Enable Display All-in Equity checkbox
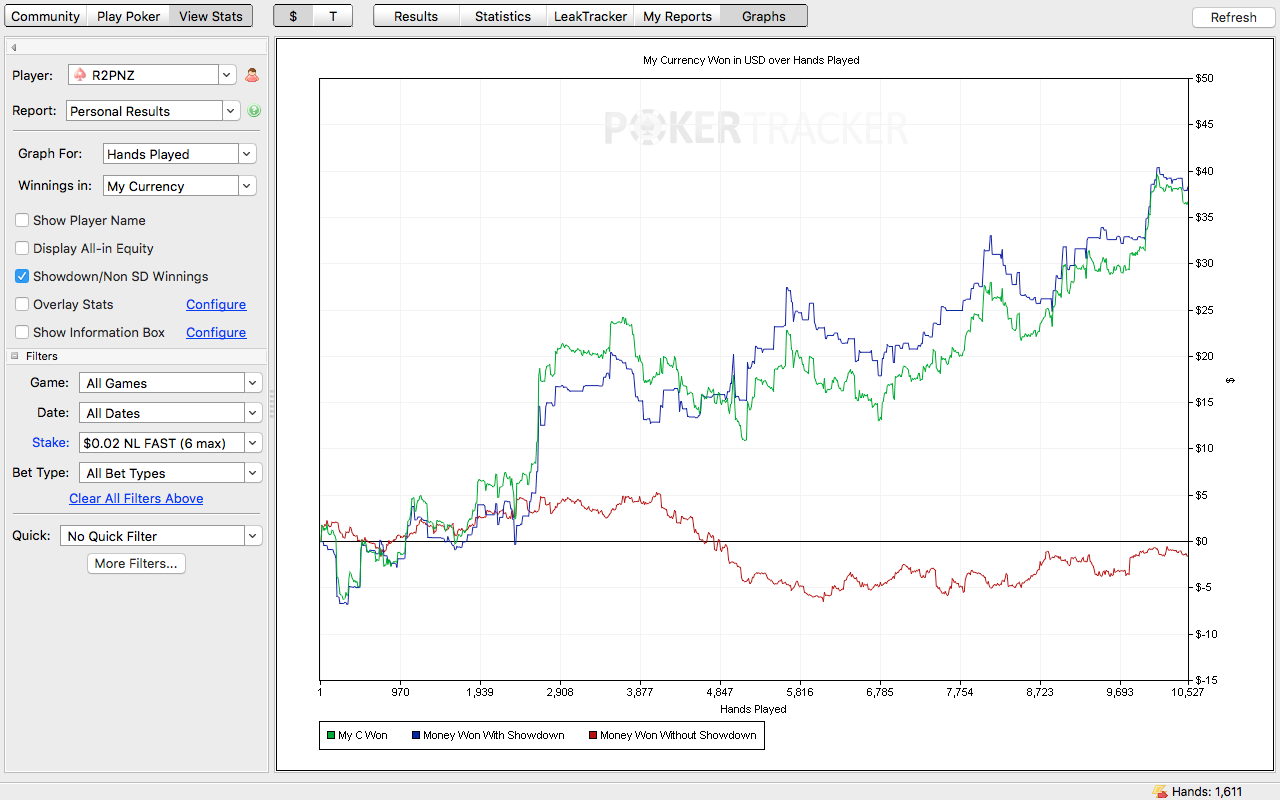The image size is (1280, 800). 22,248
